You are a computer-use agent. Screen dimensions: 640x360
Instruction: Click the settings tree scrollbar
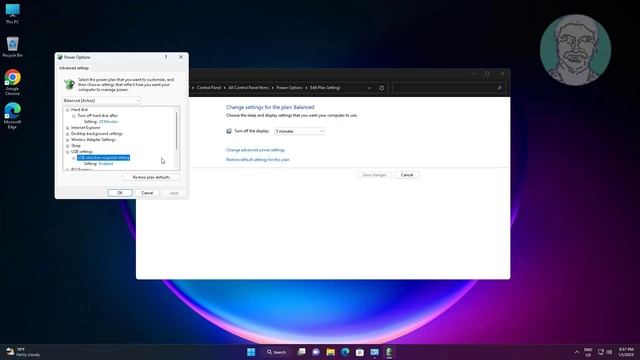tap(177, 131)
